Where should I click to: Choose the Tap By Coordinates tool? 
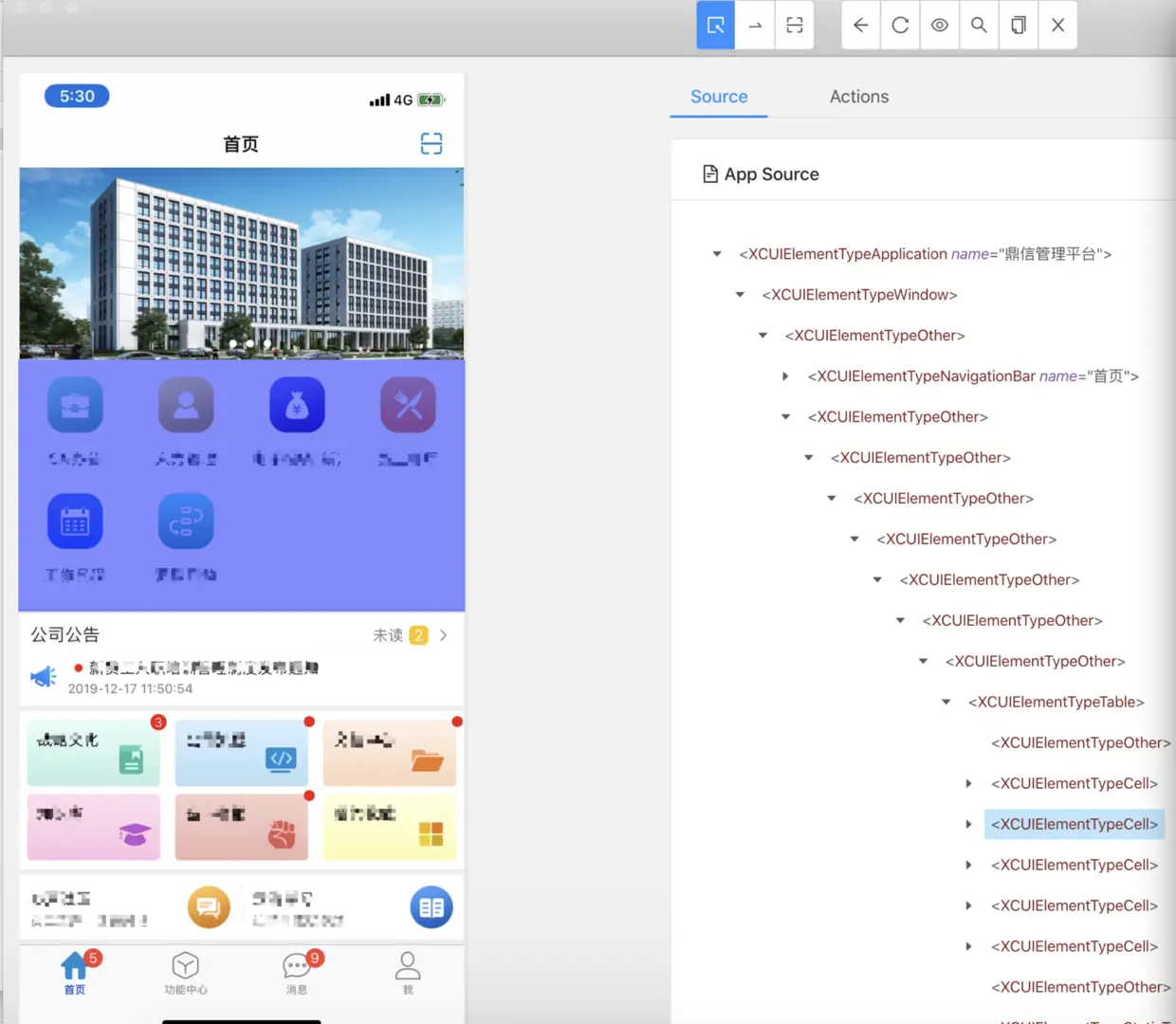coord(795,26)
